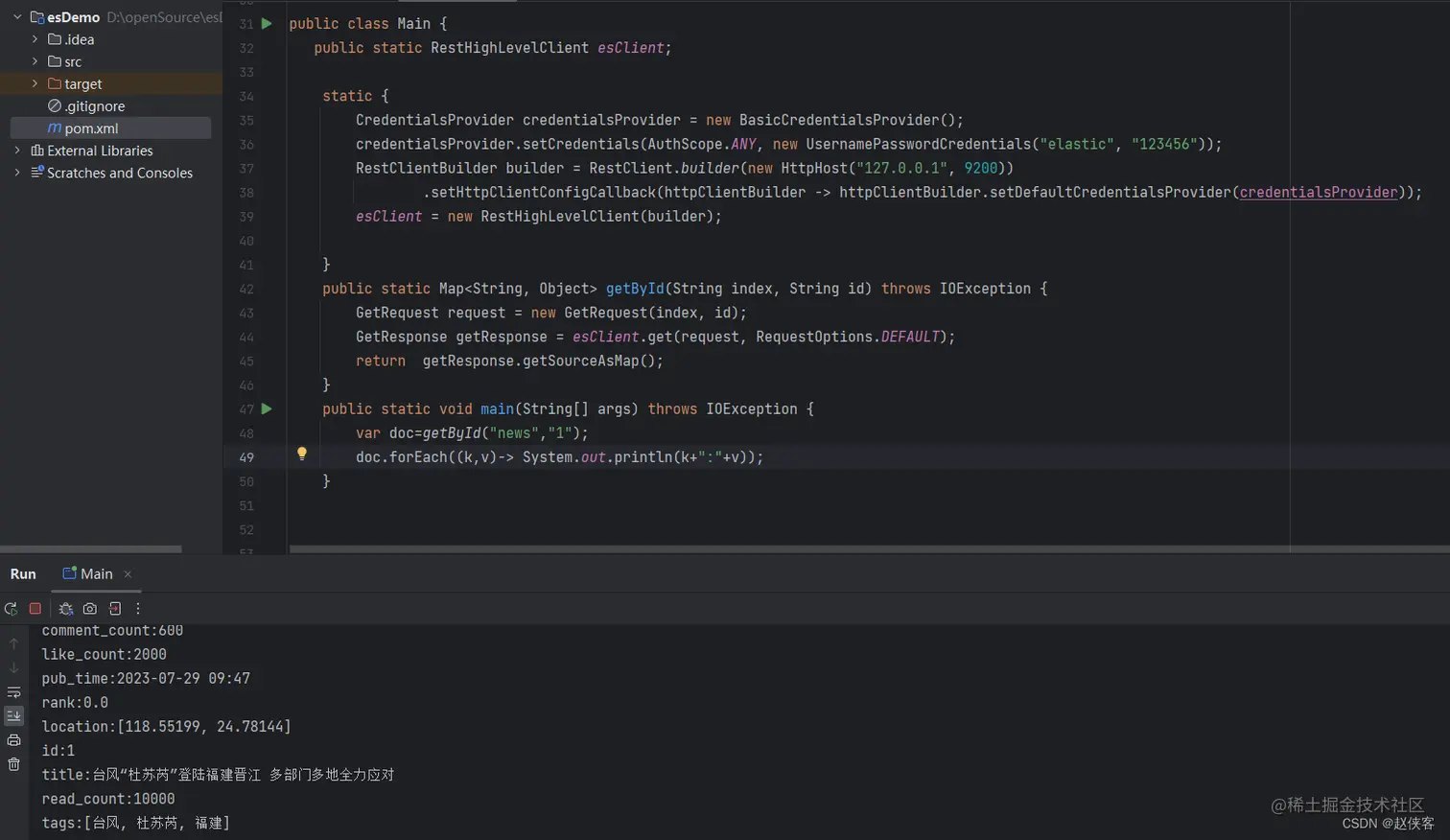Click the Run tool window title
This screenshot has width=1450, height=840.
pos(23,574)
